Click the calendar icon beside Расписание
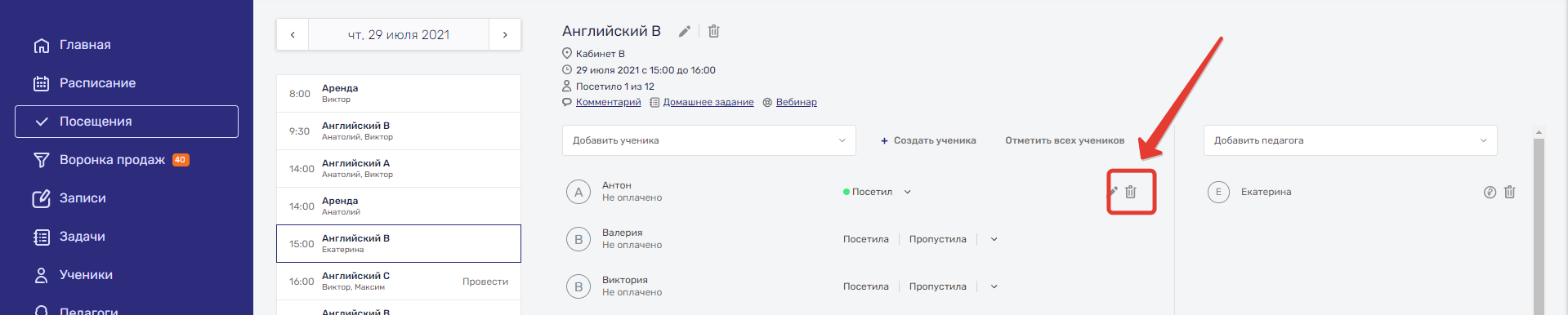This screenshot has width=1568, height=315. pos(41,83)
